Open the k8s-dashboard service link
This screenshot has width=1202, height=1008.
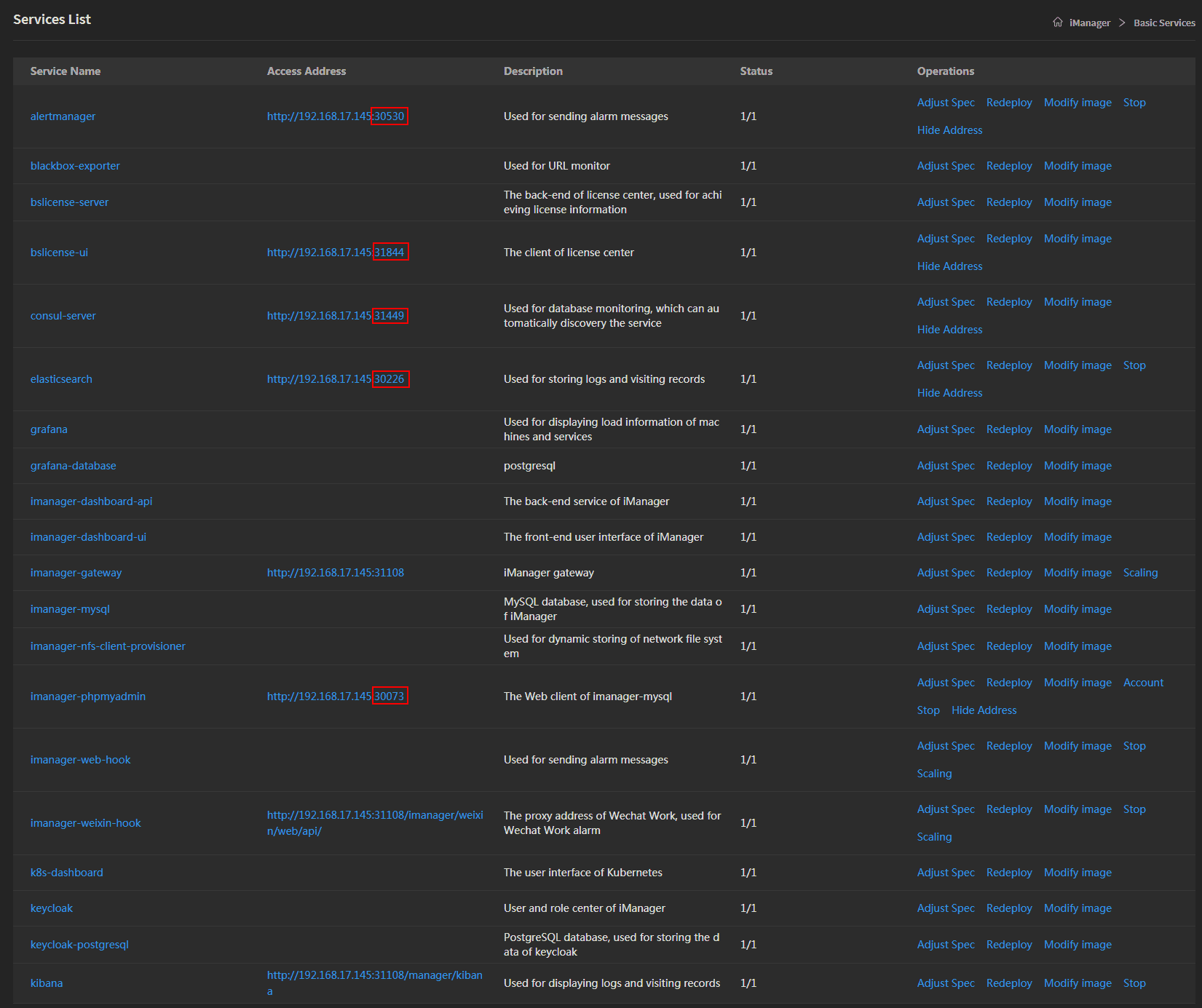[66, 873]
